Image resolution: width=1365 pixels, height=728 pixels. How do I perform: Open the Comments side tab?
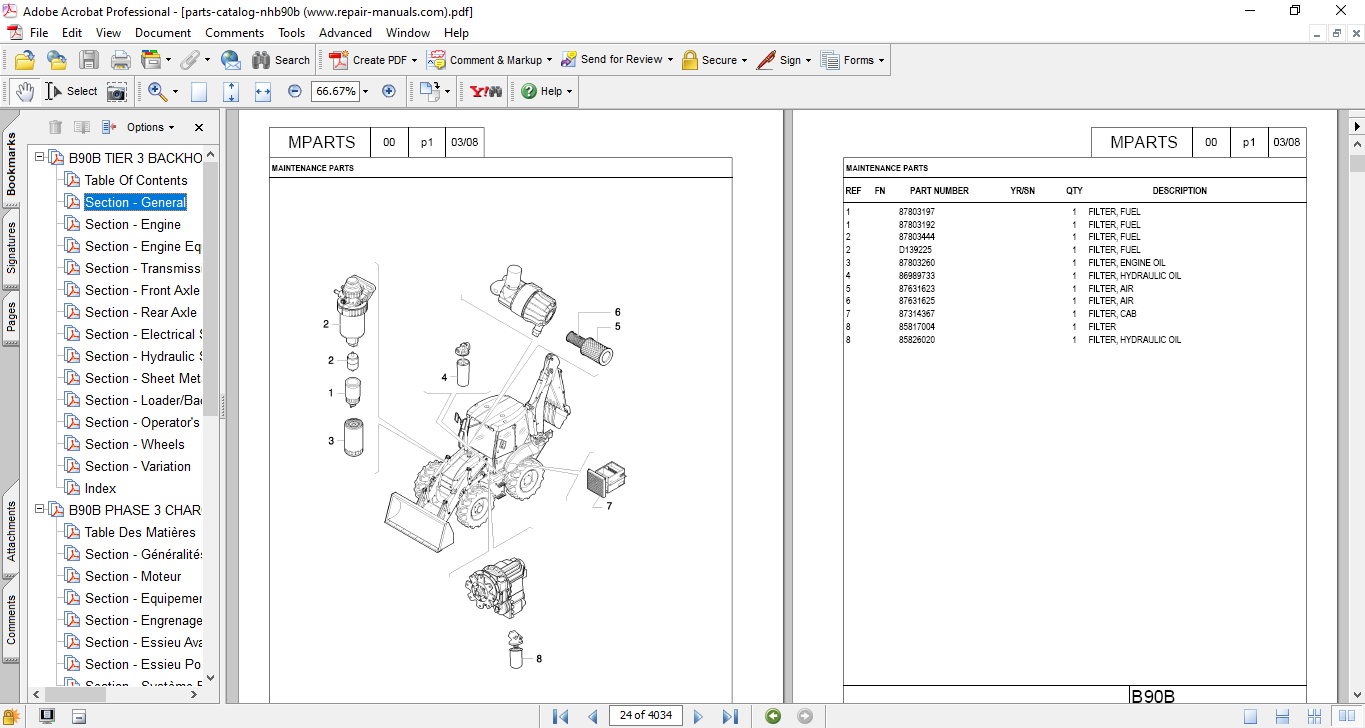[x=11, y=619]
